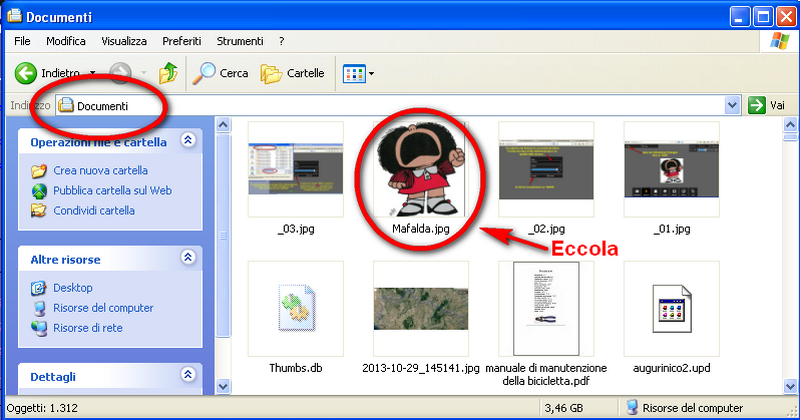This screenshot has width=800, height=420.
Task: Click the _03.jpg file name
Action: coord(296,229)
